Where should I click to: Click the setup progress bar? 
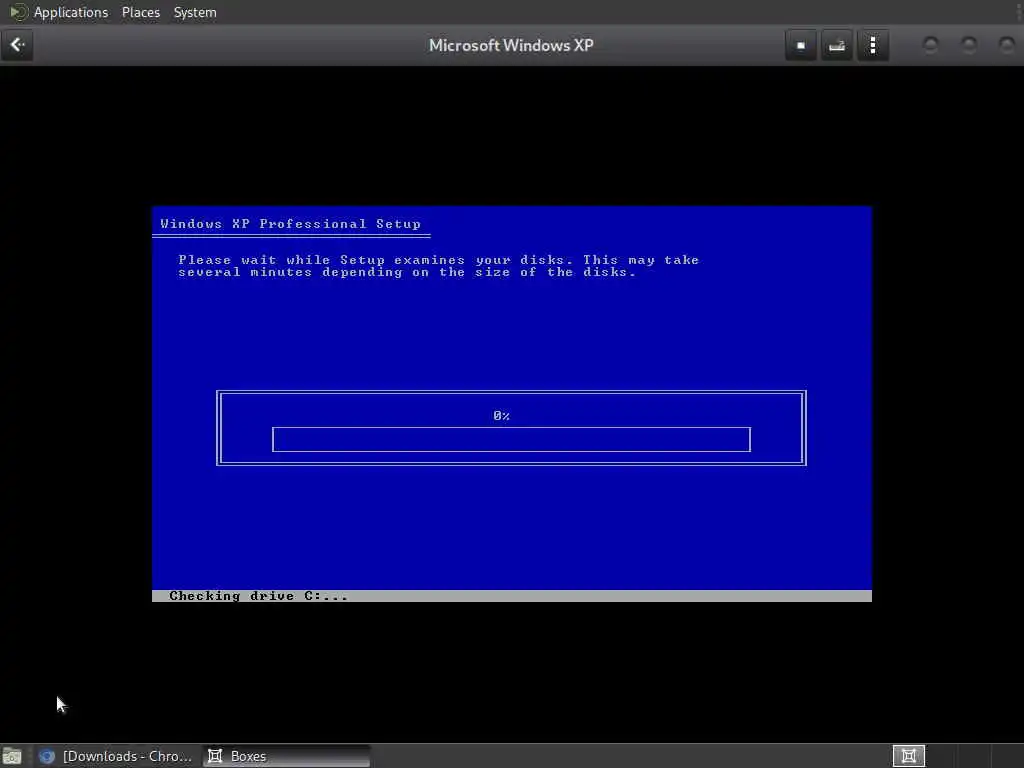[x=511, y=440]
